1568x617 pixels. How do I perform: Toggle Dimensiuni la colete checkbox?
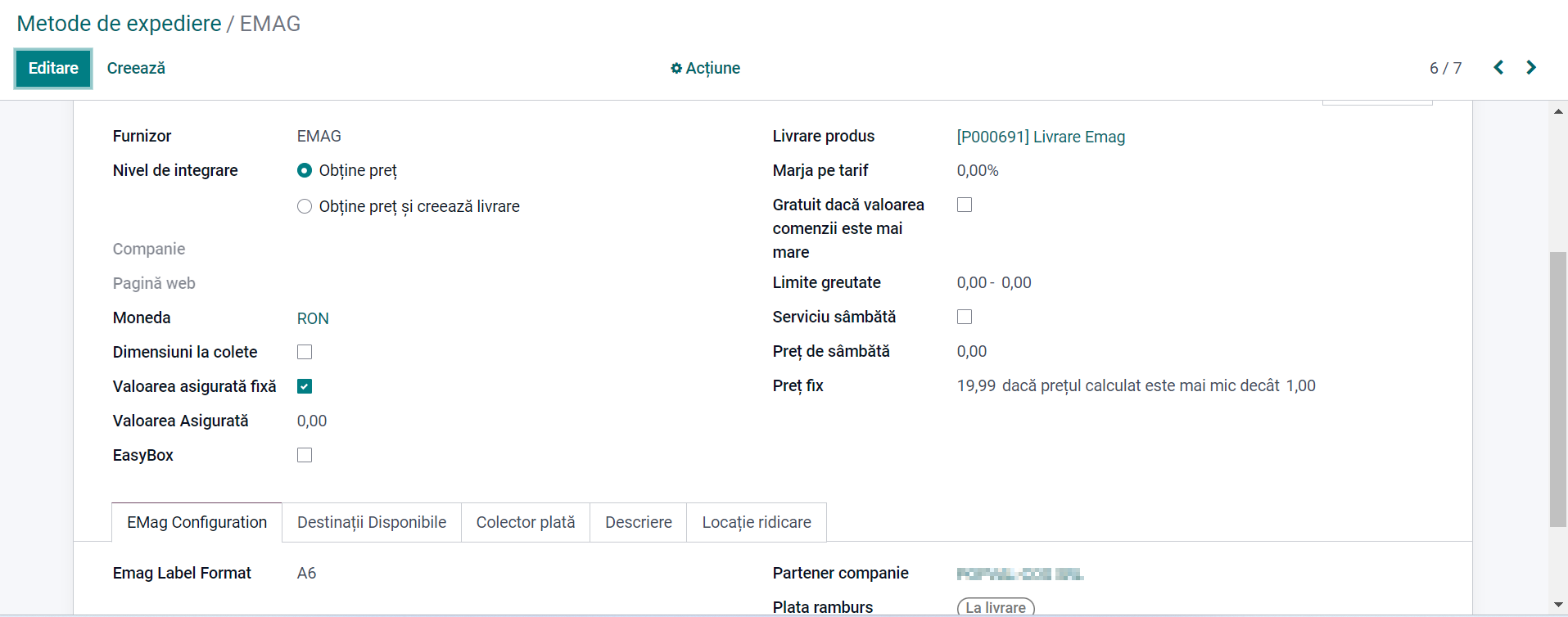click(x=305, y=352)
